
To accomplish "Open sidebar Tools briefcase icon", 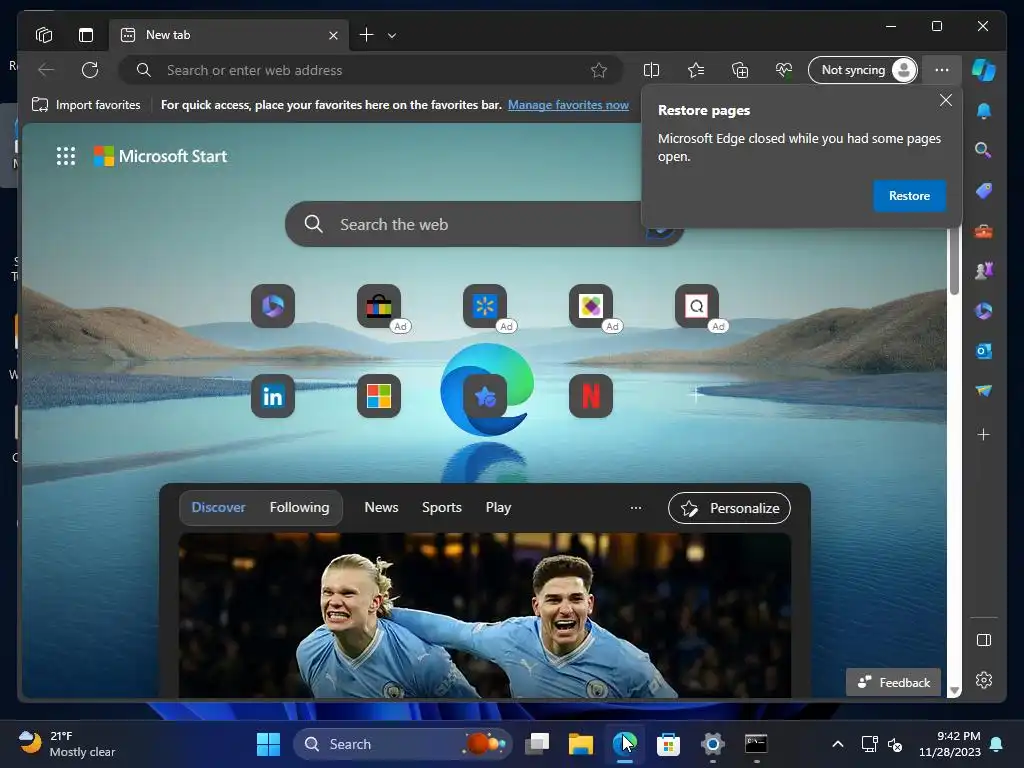I will tap(984, 231).
